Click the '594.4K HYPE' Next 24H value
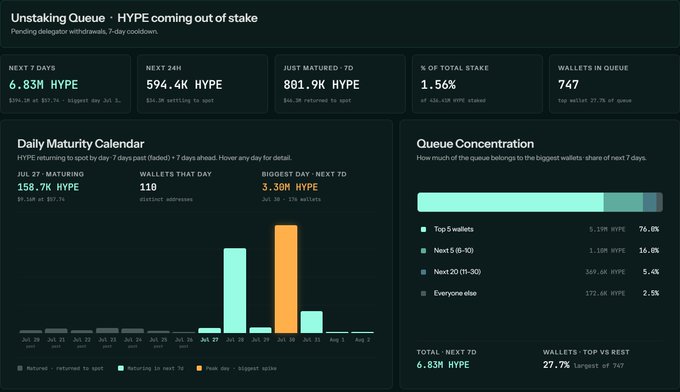The image size is (680, 392). tap(184, 85)
